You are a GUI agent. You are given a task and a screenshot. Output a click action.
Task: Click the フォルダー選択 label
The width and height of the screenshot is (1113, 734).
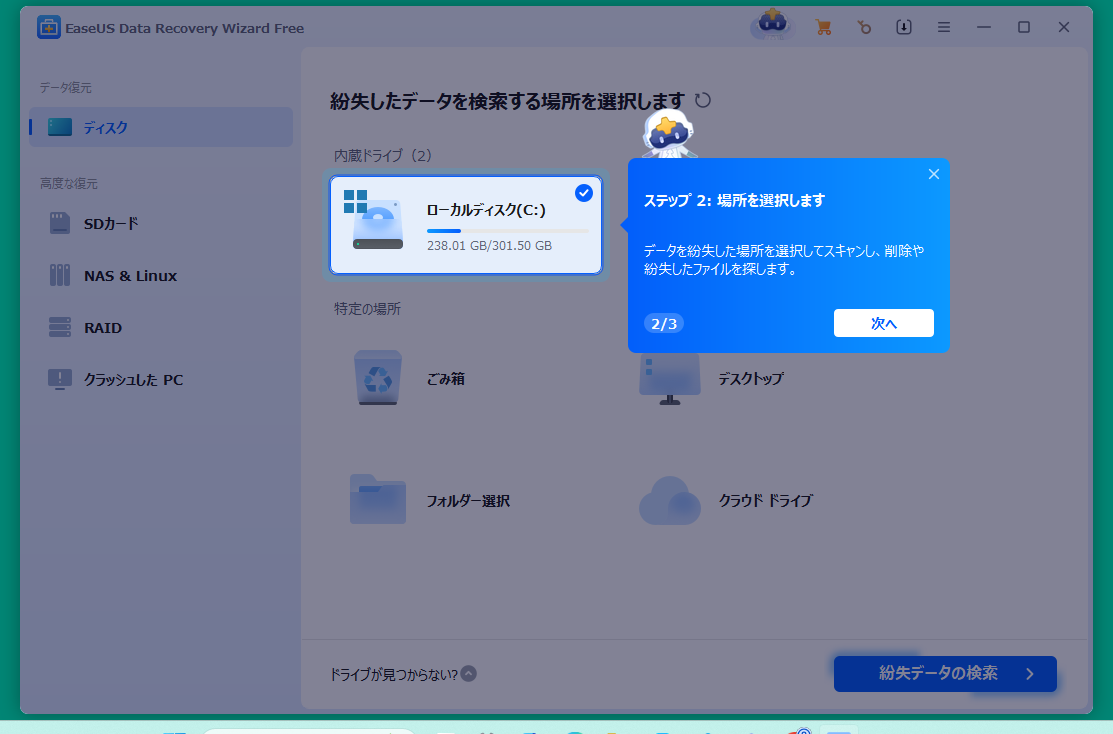pyautogui.click(x=468, y=501)
